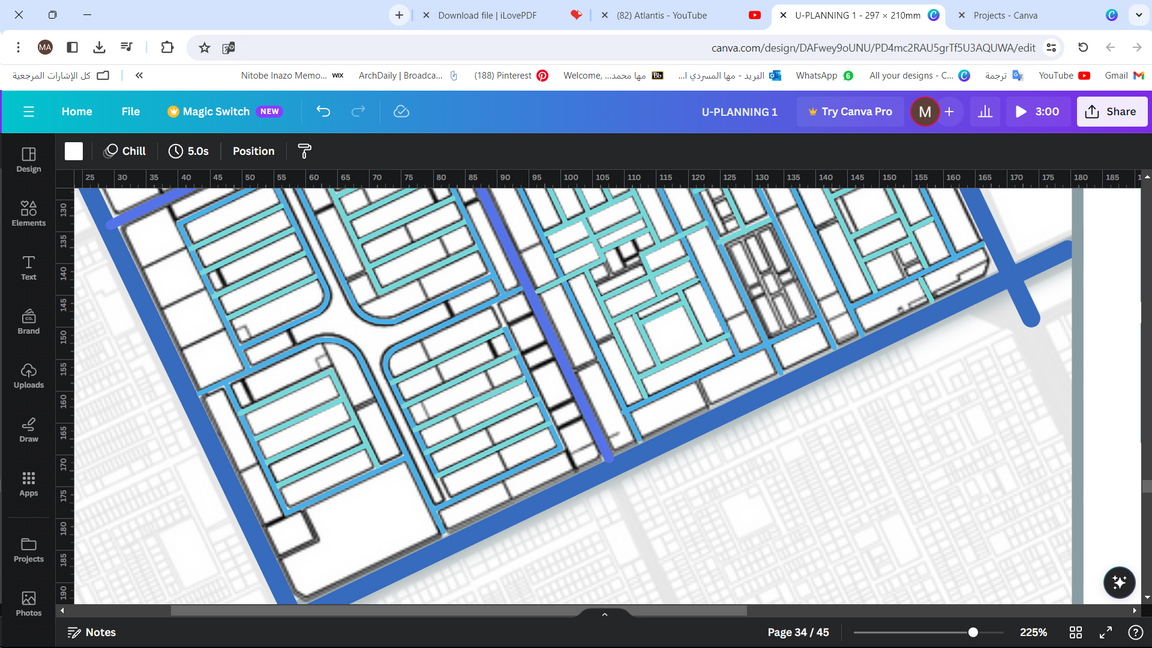Click the Share button

[1111, 112]
